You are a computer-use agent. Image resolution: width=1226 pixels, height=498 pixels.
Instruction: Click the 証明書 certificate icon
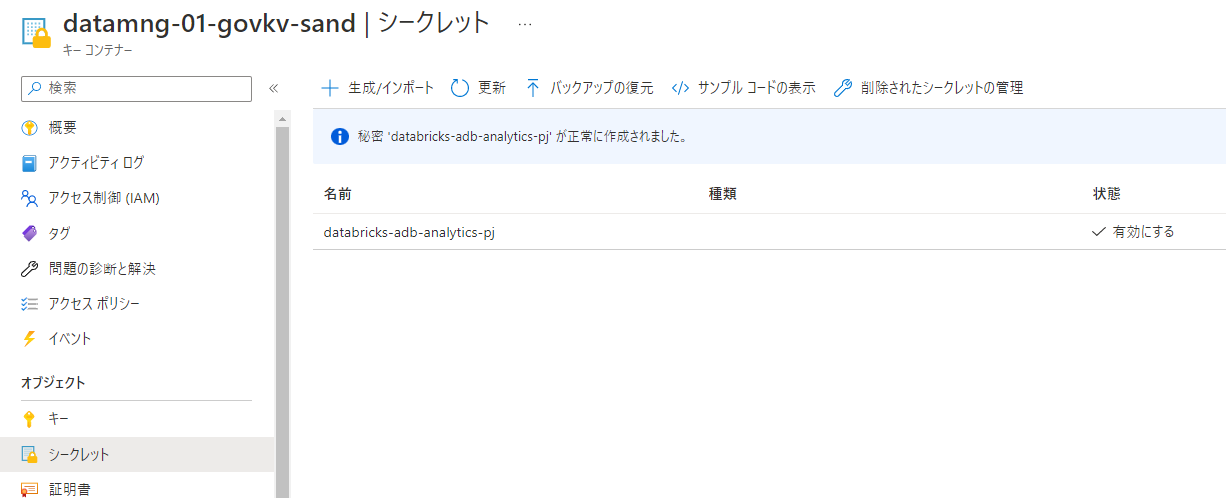29,488
